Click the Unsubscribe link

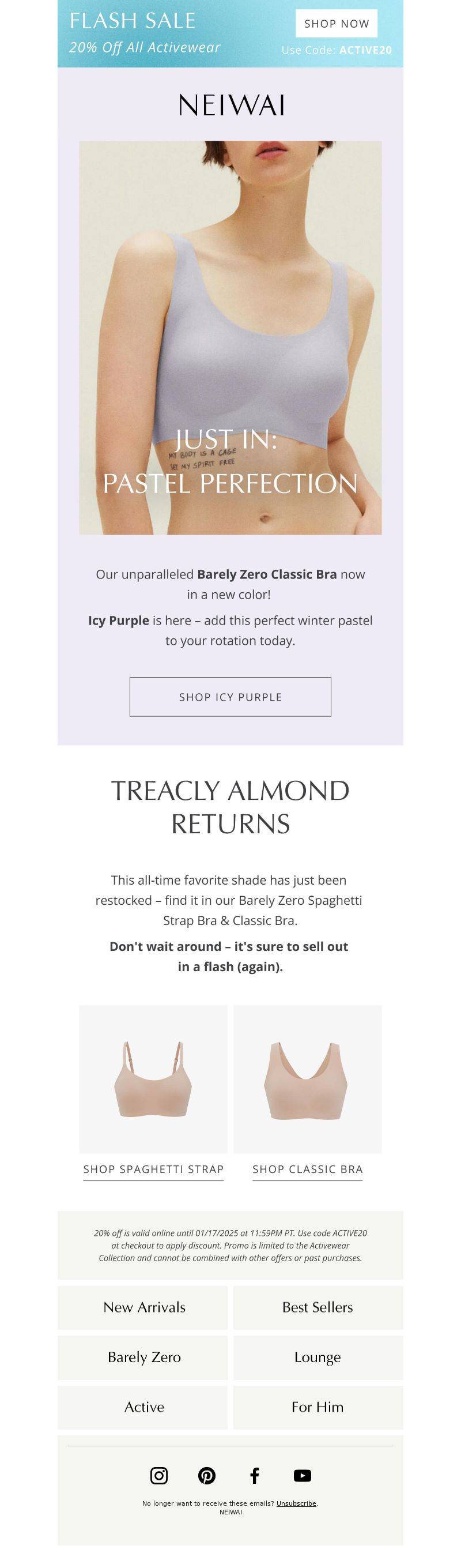296,1503
